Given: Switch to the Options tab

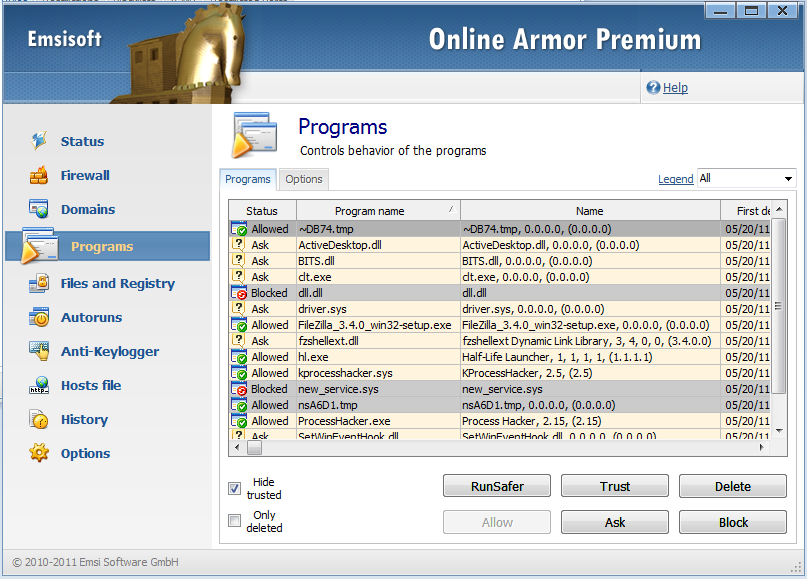Looking at the screenshot, I should (304, 179).
